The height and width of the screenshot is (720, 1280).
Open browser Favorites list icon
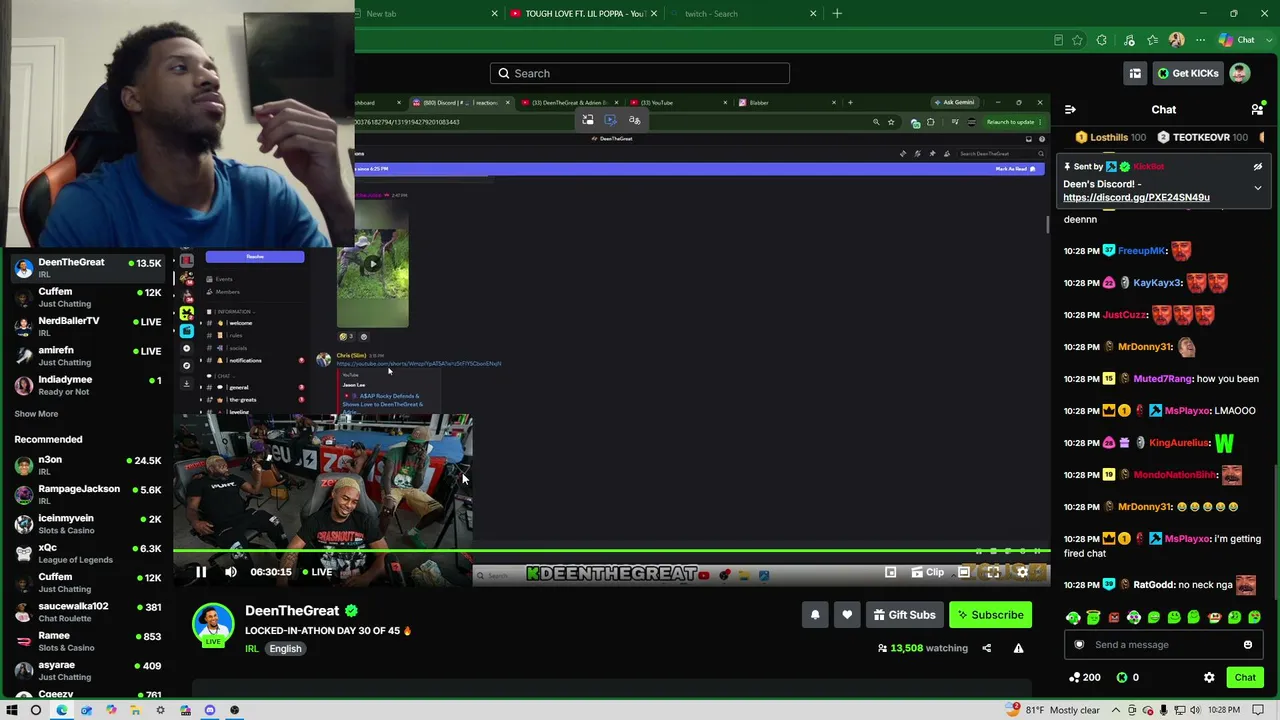pos(1153,40)
